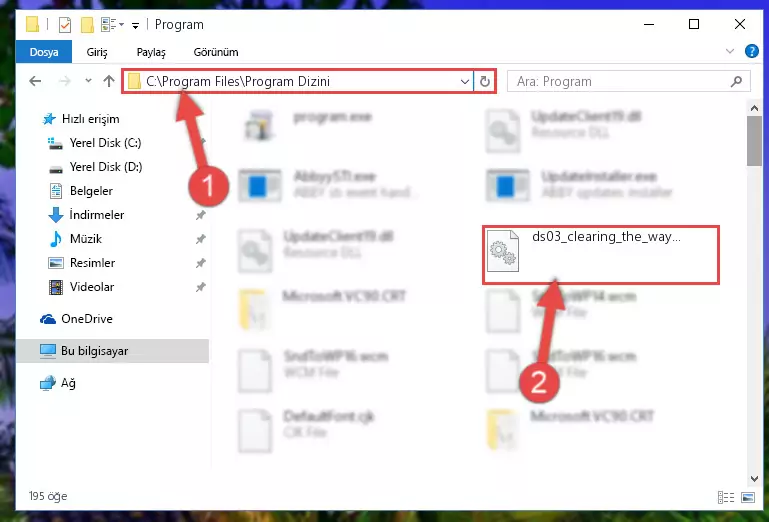Click the Ağ network icon
This screenshot has width=769, height=522.
pyautogui.click(x=48, y=383)
